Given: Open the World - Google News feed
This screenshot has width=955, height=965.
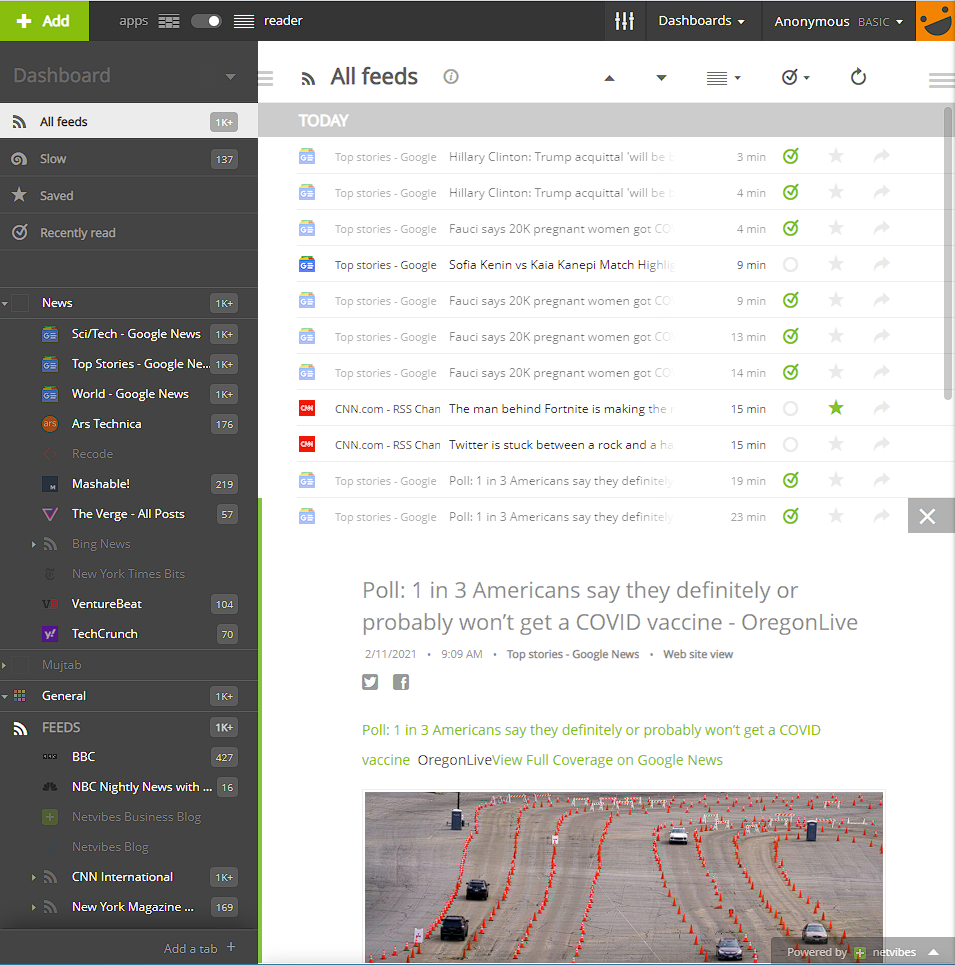Looking at the screenshot, I should click(130, 394).
